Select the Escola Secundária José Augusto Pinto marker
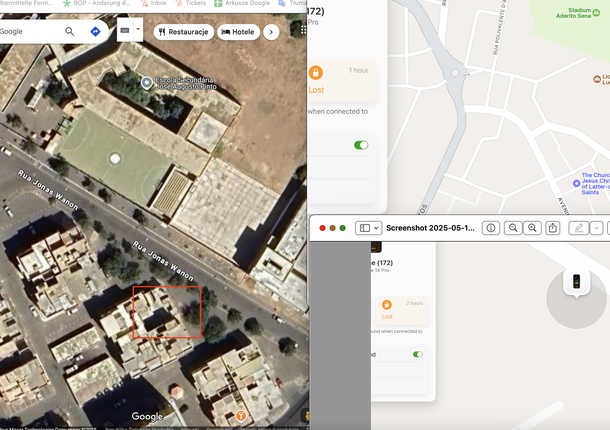Viewport: 610px width, 430px height. tap(147, 82)
